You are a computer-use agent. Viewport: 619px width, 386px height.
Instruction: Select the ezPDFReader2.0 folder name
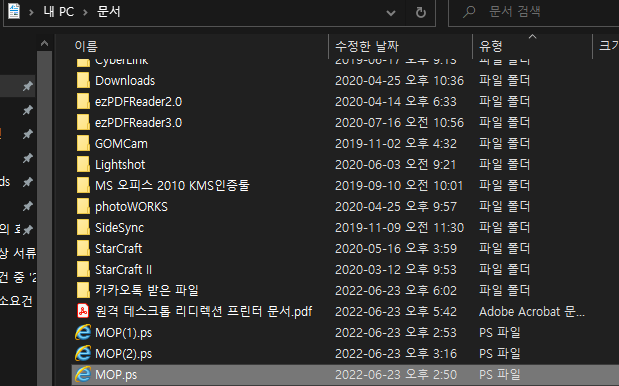pyautogui.click(x=139, y=101)
